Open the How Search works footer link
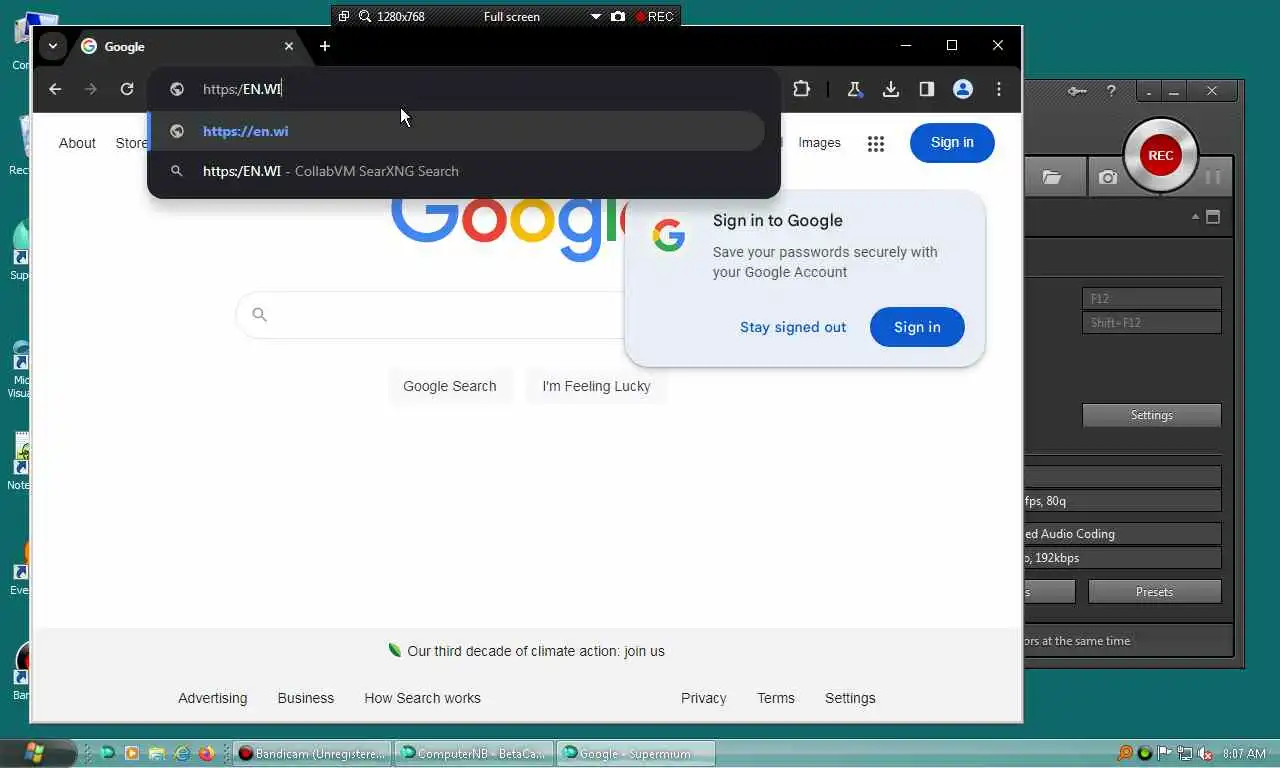The height and width of the screenshot is (768, 1280). tap(422, 698)
